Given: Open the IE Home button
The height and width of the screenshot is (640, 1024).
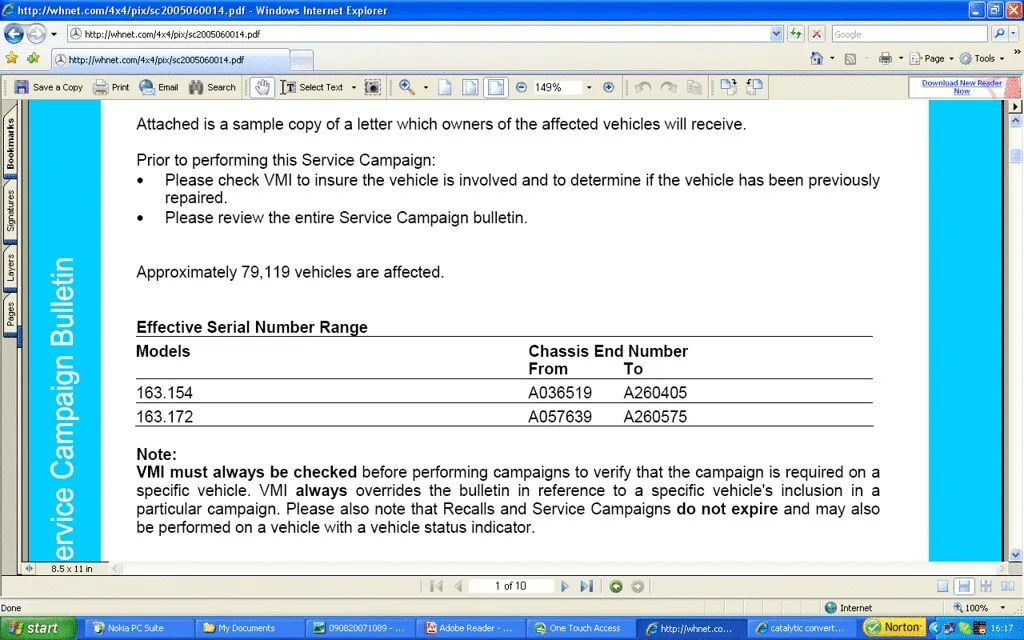Looking at the screenshot, I should [816, 59].
